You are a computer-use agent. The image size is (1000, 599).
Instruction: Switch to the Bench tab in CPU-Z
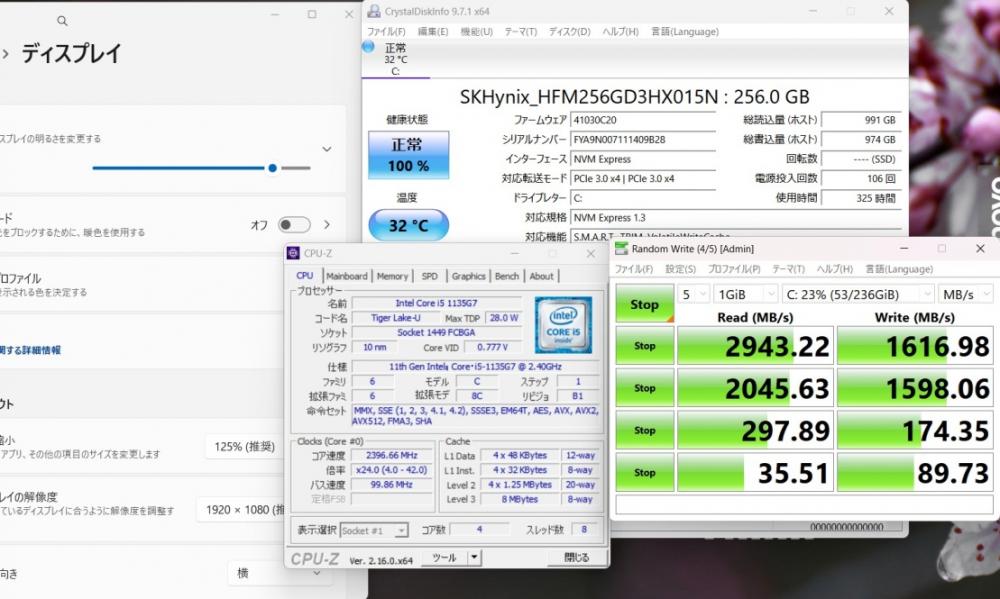click(x=507, y=276)
